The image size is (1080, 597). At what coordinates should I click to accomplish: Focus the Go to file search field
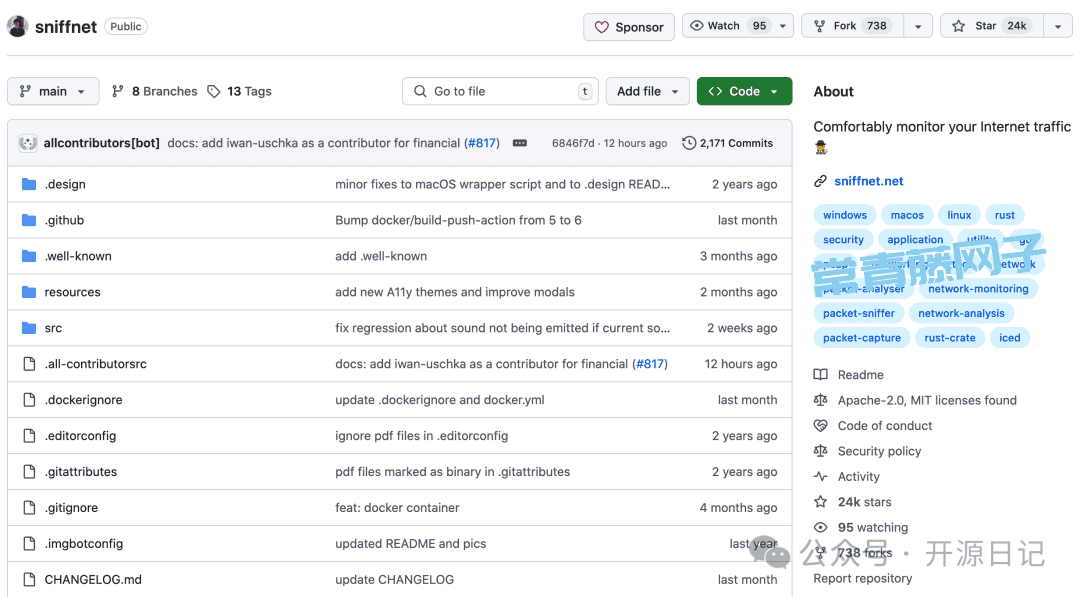[x=500, y=91]
